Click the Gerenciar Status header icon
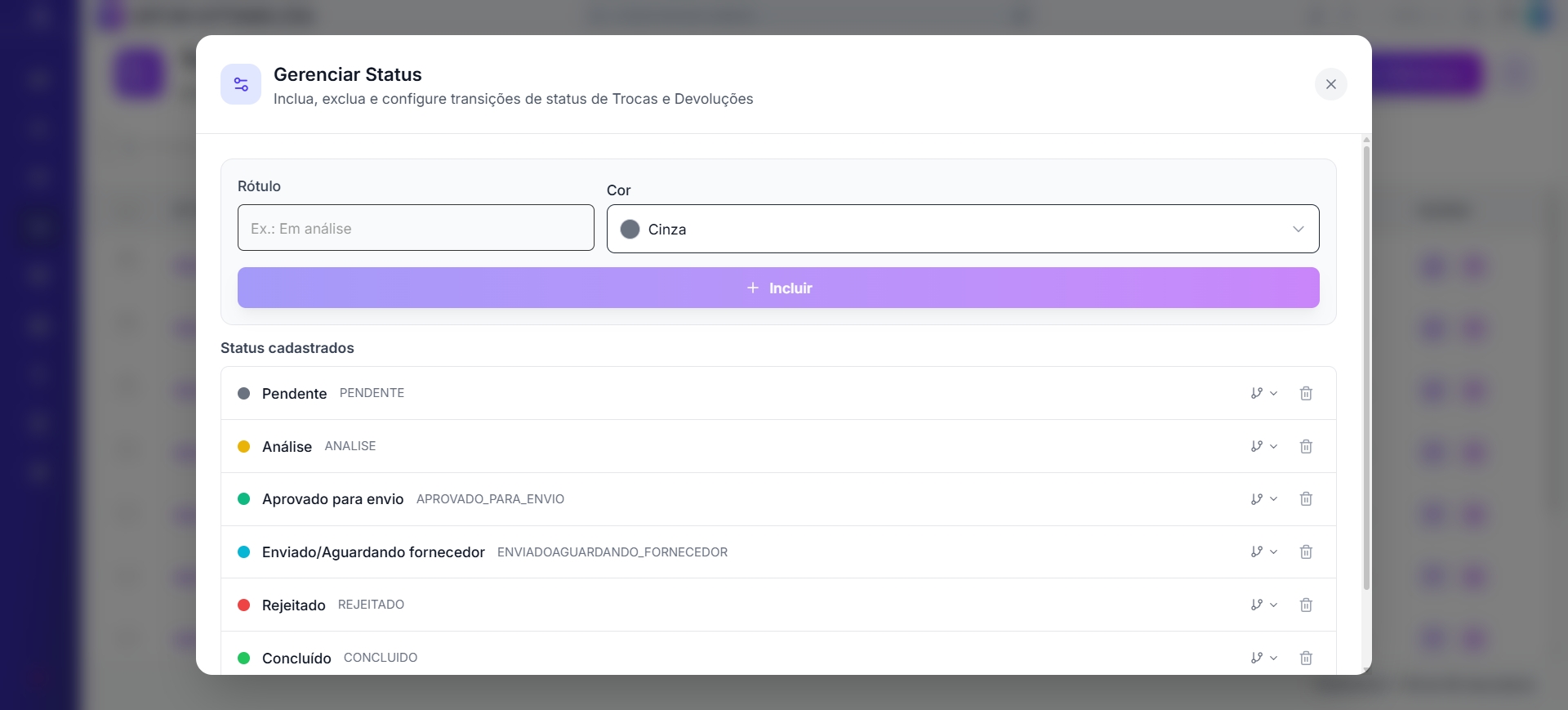 click(x=241, y=84)
